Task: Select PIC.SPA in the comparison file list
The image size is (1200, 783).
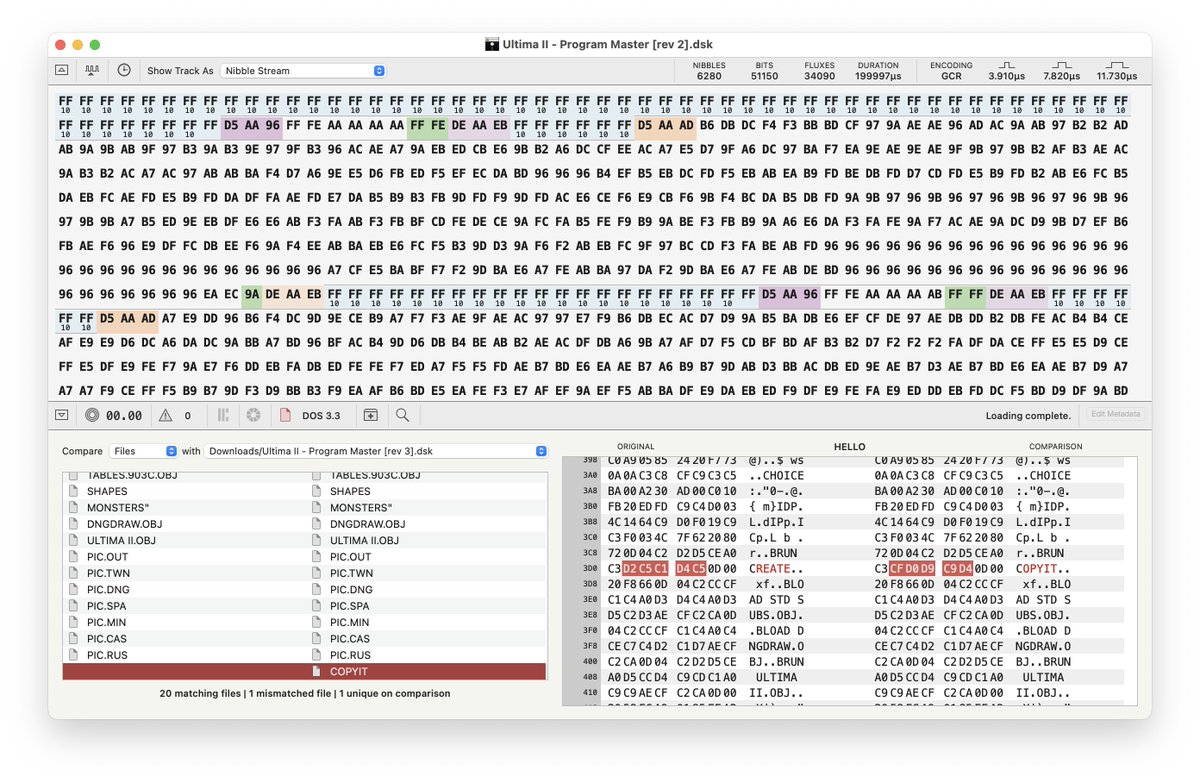Action: tap(350, 606)
